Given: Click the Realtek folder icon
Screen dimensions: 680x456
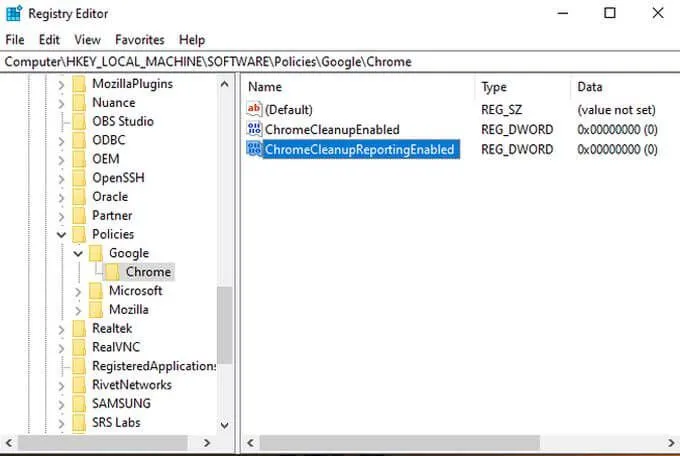Looking at the screenshot, I should [x=79, y=328].
